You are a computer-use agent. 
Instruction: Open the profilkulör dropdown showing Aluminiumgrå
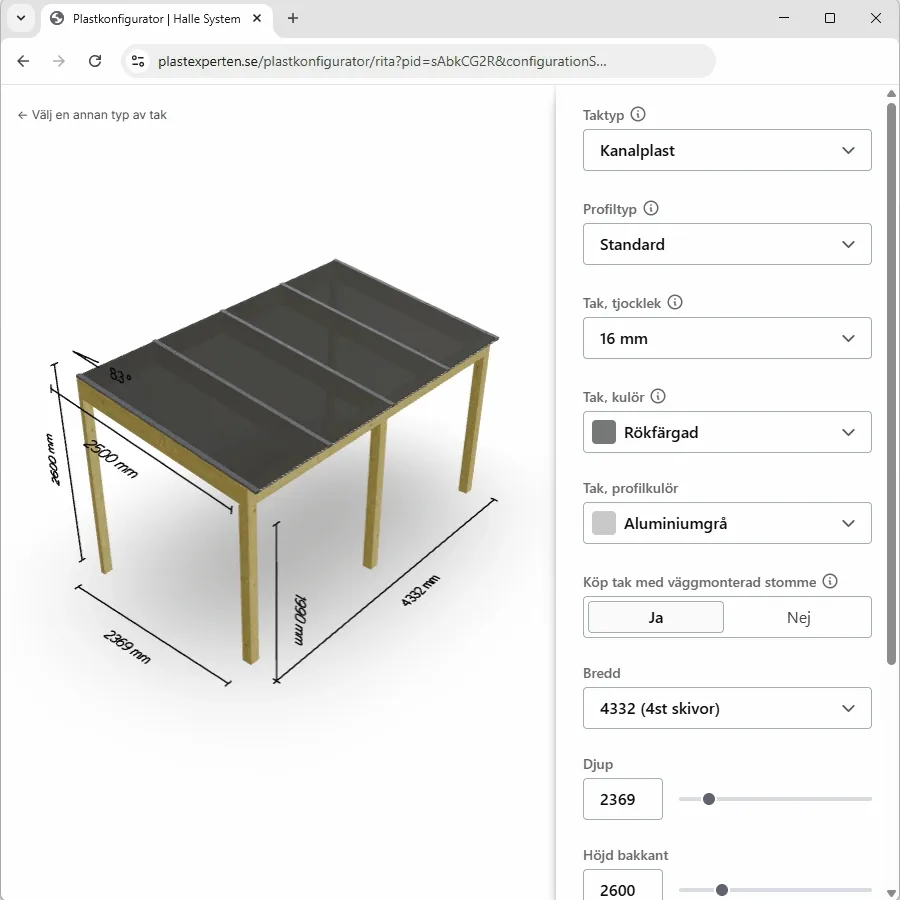pyautogui.click(x=727, y=523)
